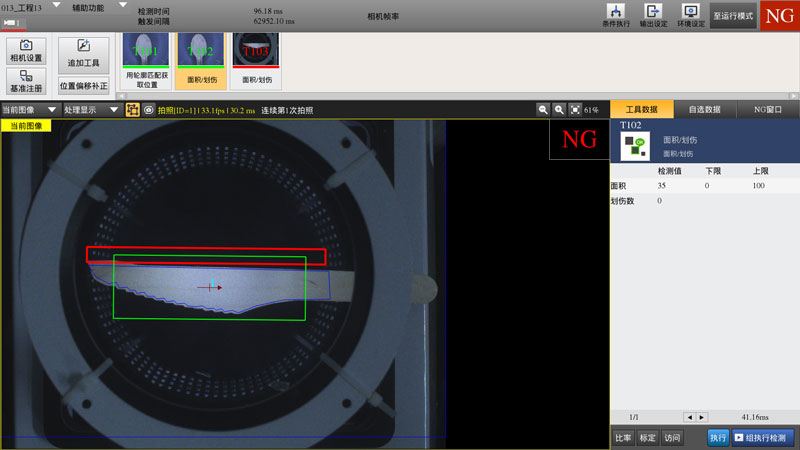This screenshot has height=450, width=800.
Task: Open 相机设置 camera settings
Action: point(26,51)
